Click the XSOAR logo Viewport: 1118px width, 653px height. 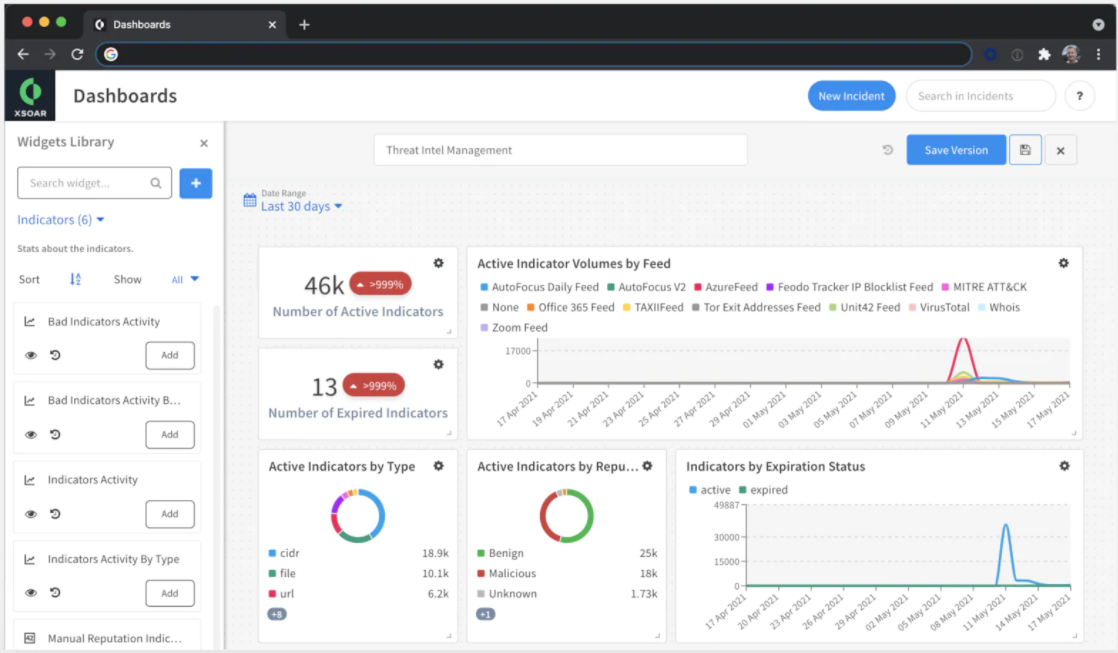point(30,96)
